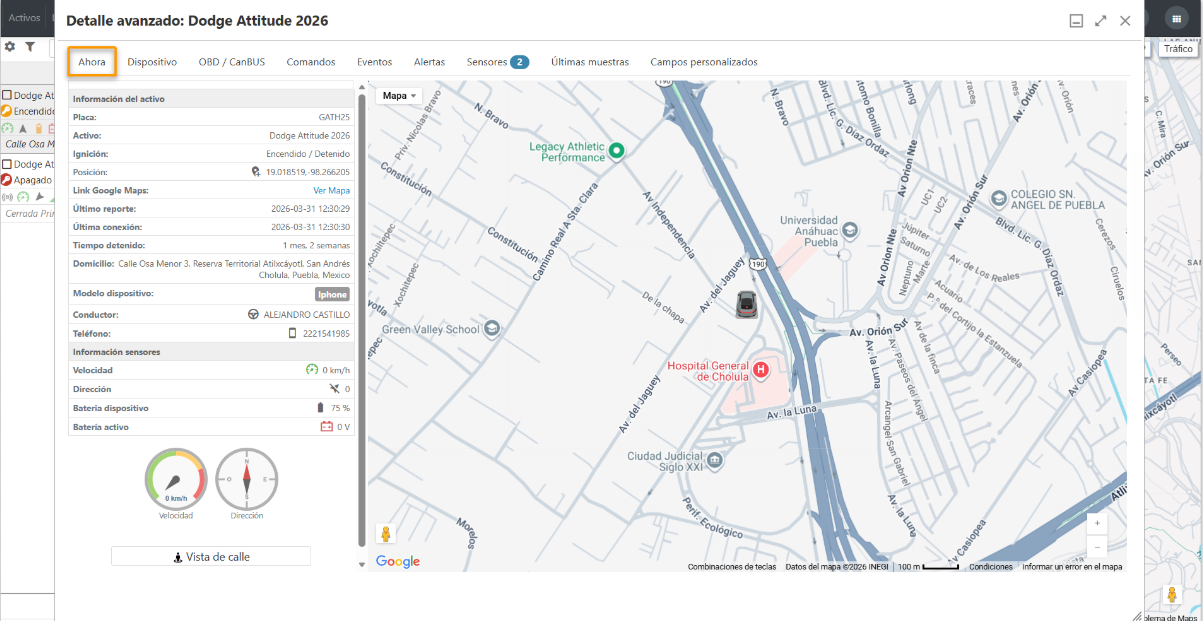The width and height of the screenshot is (1203, 621).
Task: Open the OBD / CanBUS tab
Action: [232, 62]
